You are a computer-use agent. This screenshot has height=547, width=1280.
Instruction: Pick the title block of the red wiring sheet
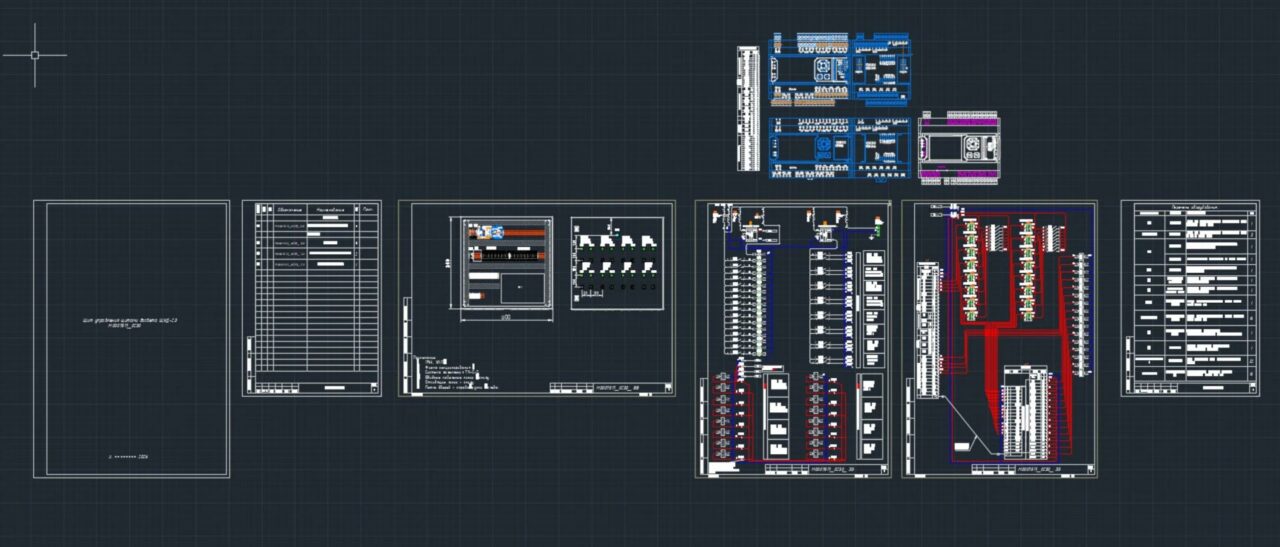point(1033,468)
